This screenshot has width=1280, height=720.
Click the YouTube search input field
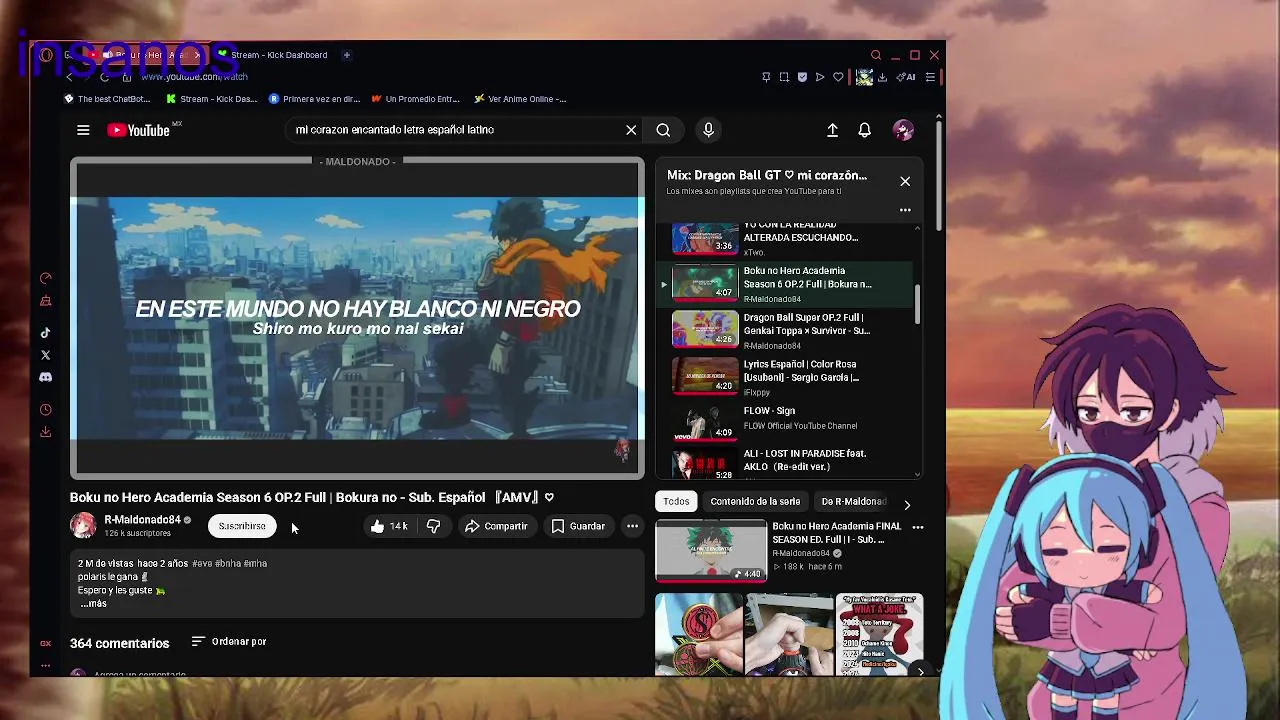(458, 130)
